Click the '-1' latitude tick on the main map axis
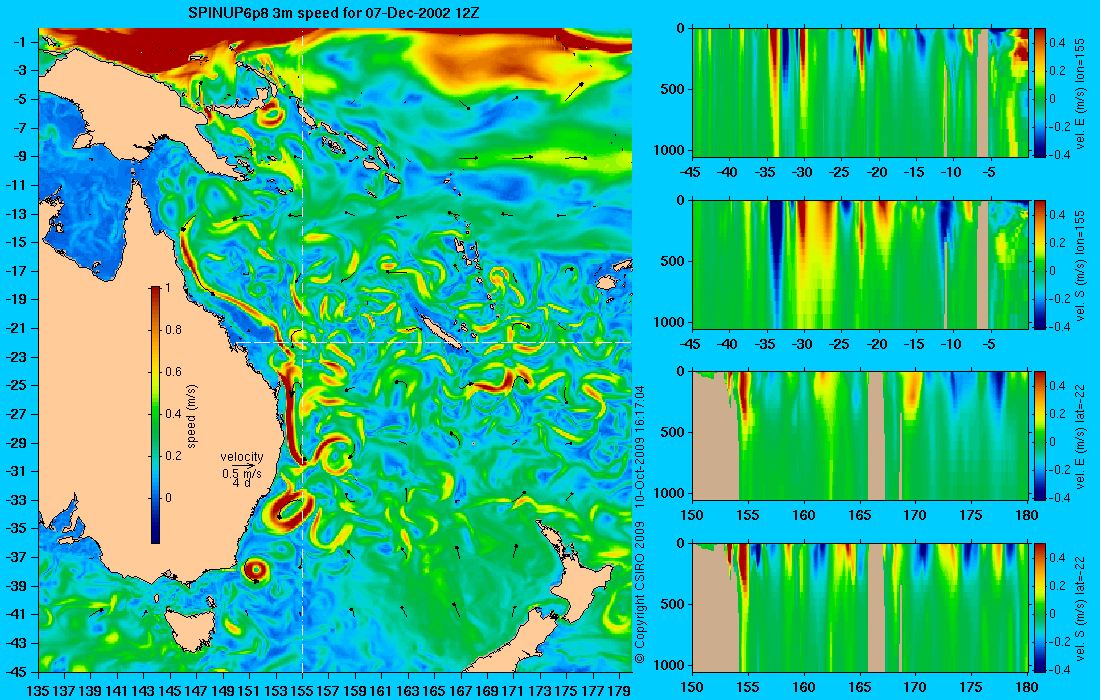Viewport: 1100px width, 700px height. pyautogui.click(x=19, y=42)
